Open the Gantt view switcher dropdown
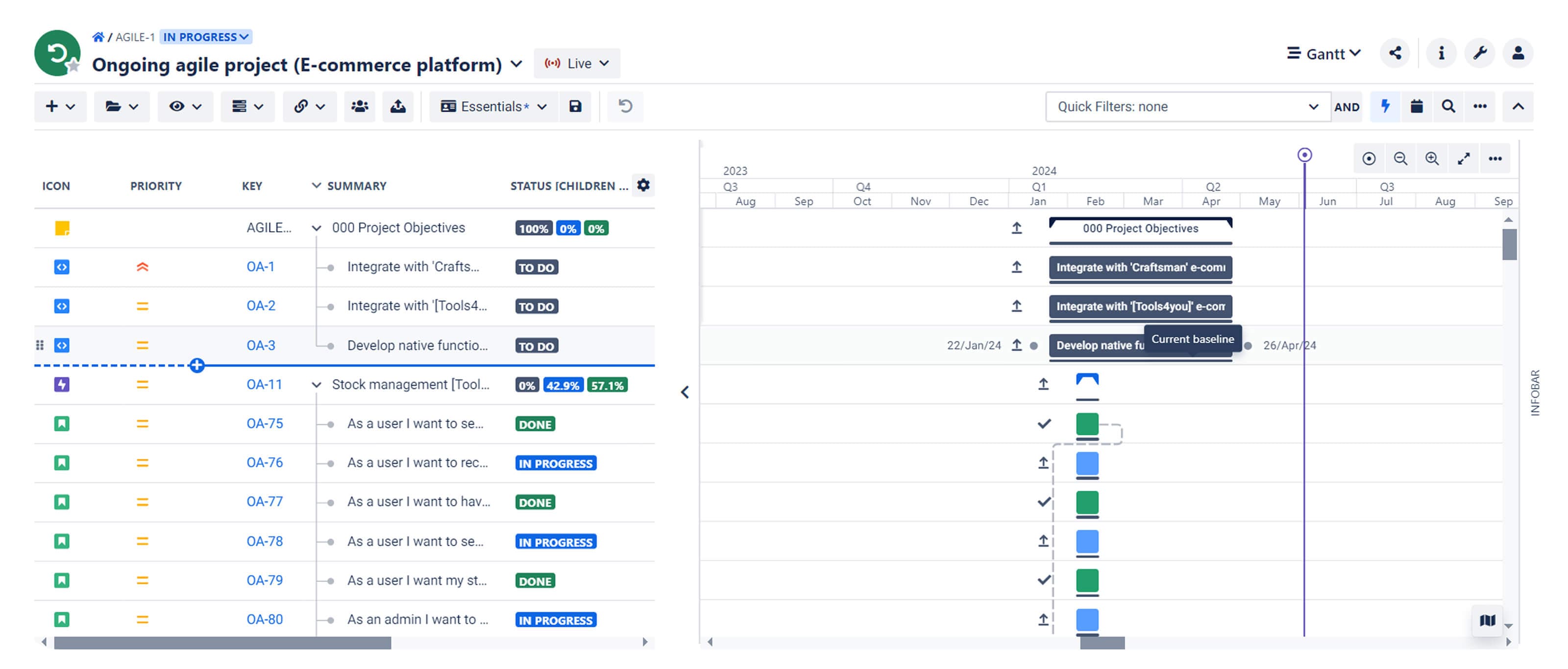1568x669 pixels. pos(1324,53)
